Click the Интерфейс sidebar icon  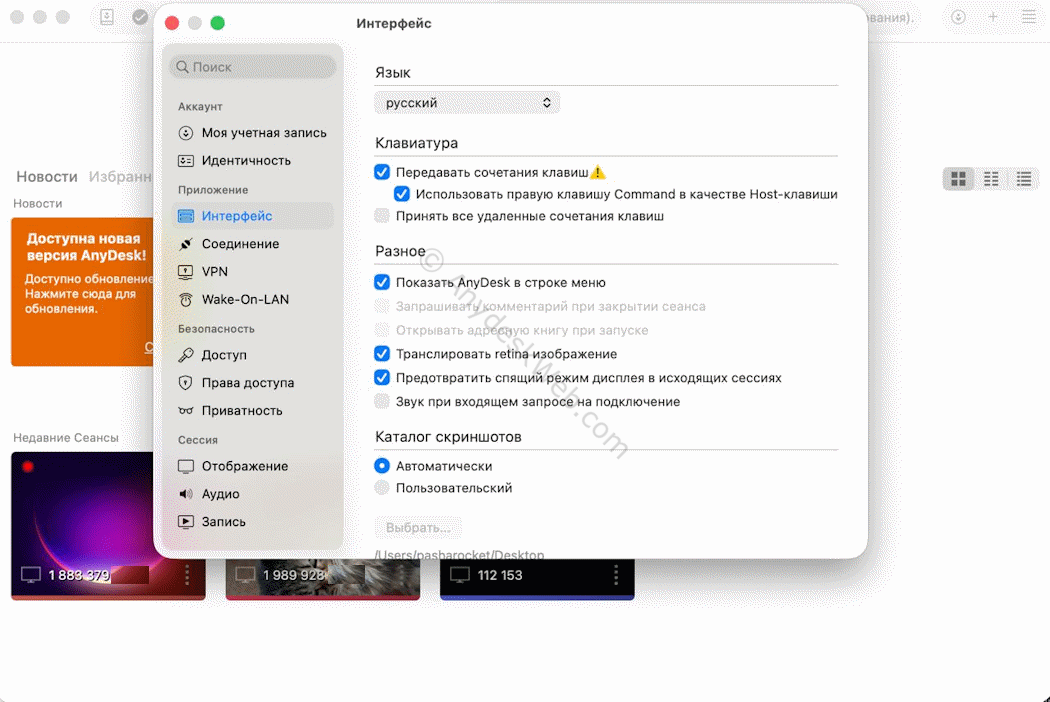pyautogui.click(x=185, y=216)
